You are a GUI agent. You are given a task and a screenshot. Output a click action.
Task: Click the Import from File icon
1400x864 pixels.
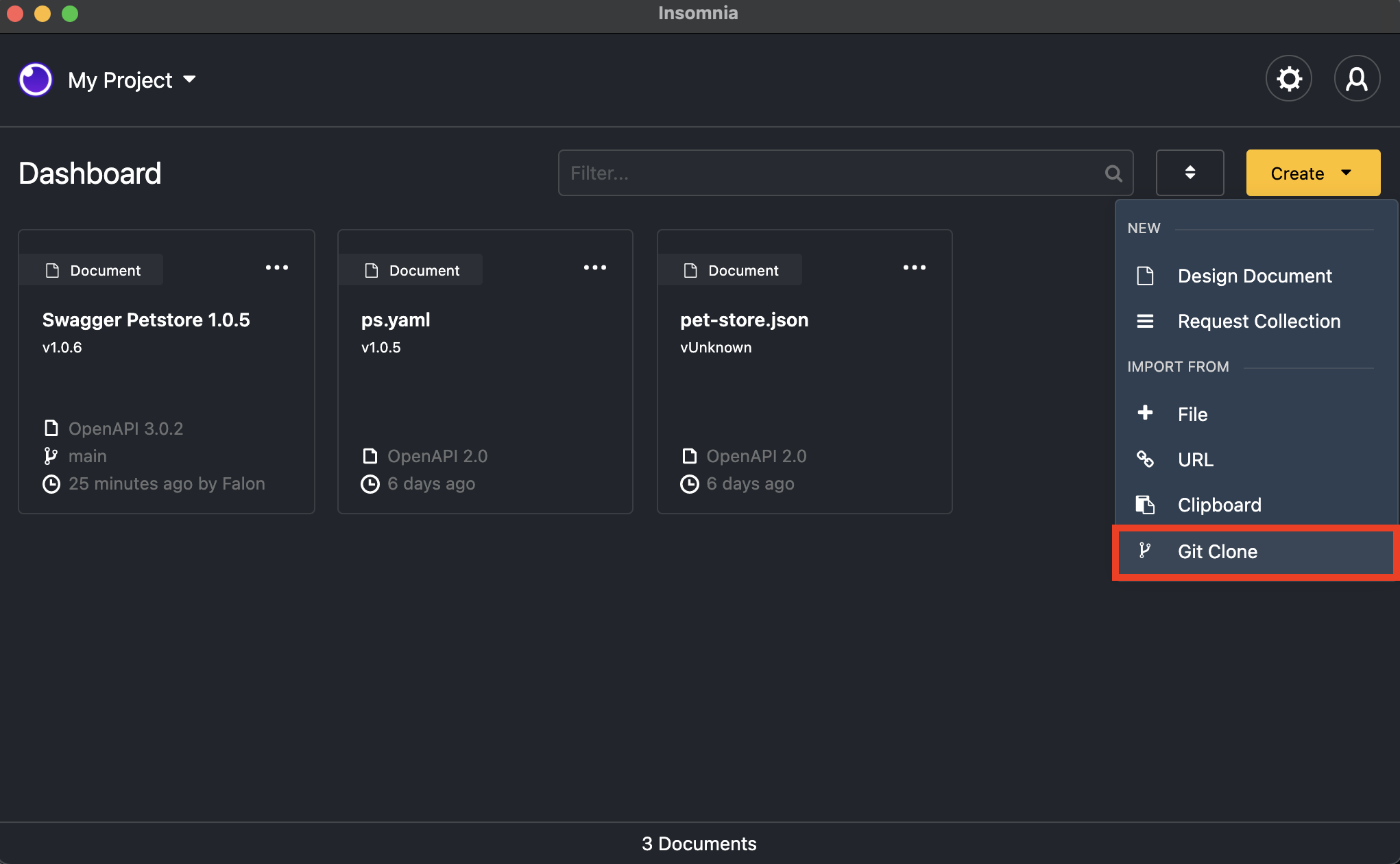[x=1147, y=414]
